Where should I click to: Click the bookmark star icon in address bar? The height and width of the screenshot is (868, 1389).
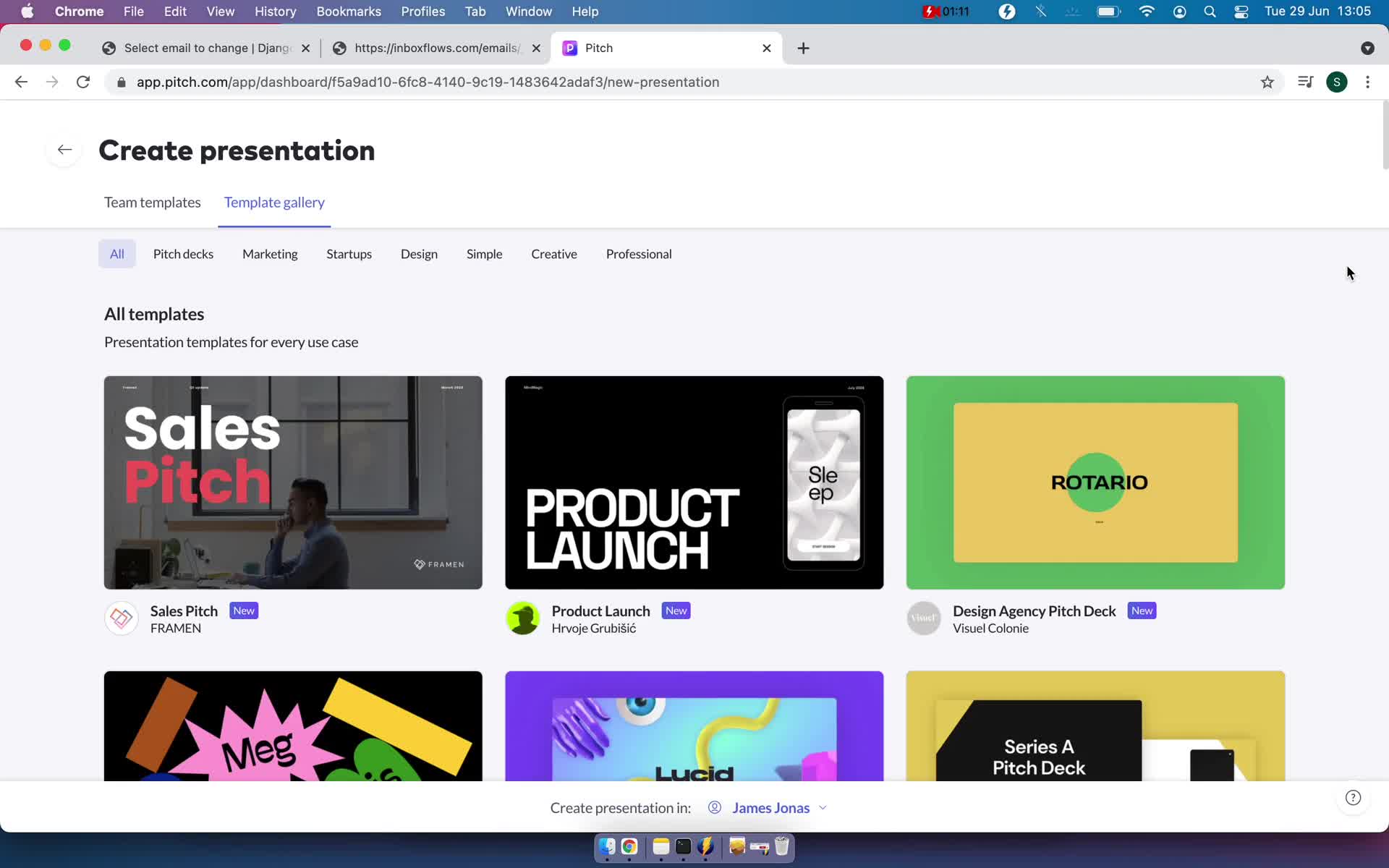pos(1268,81)
